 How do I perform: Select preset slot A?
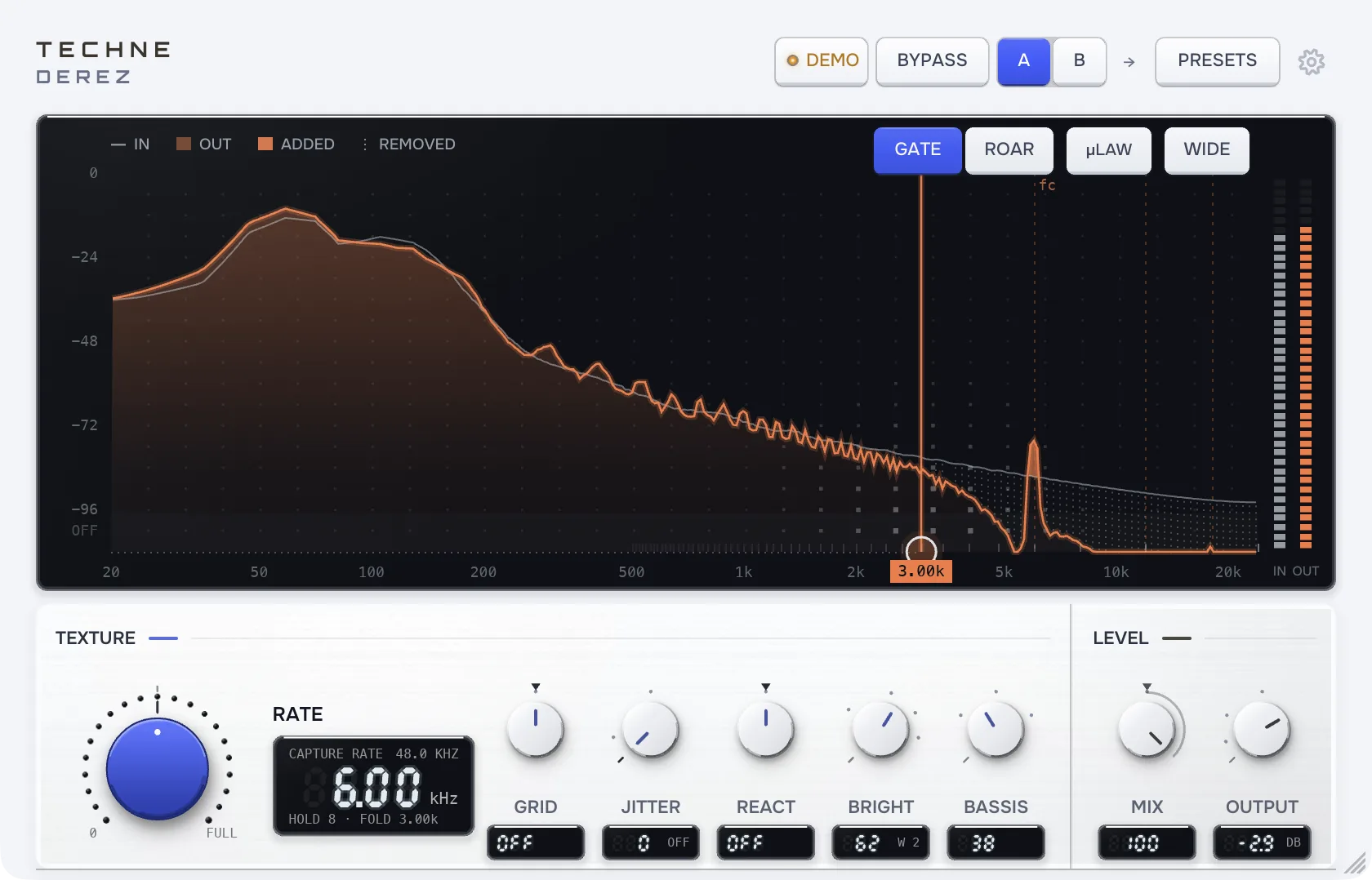click(x=1024, y=60)
